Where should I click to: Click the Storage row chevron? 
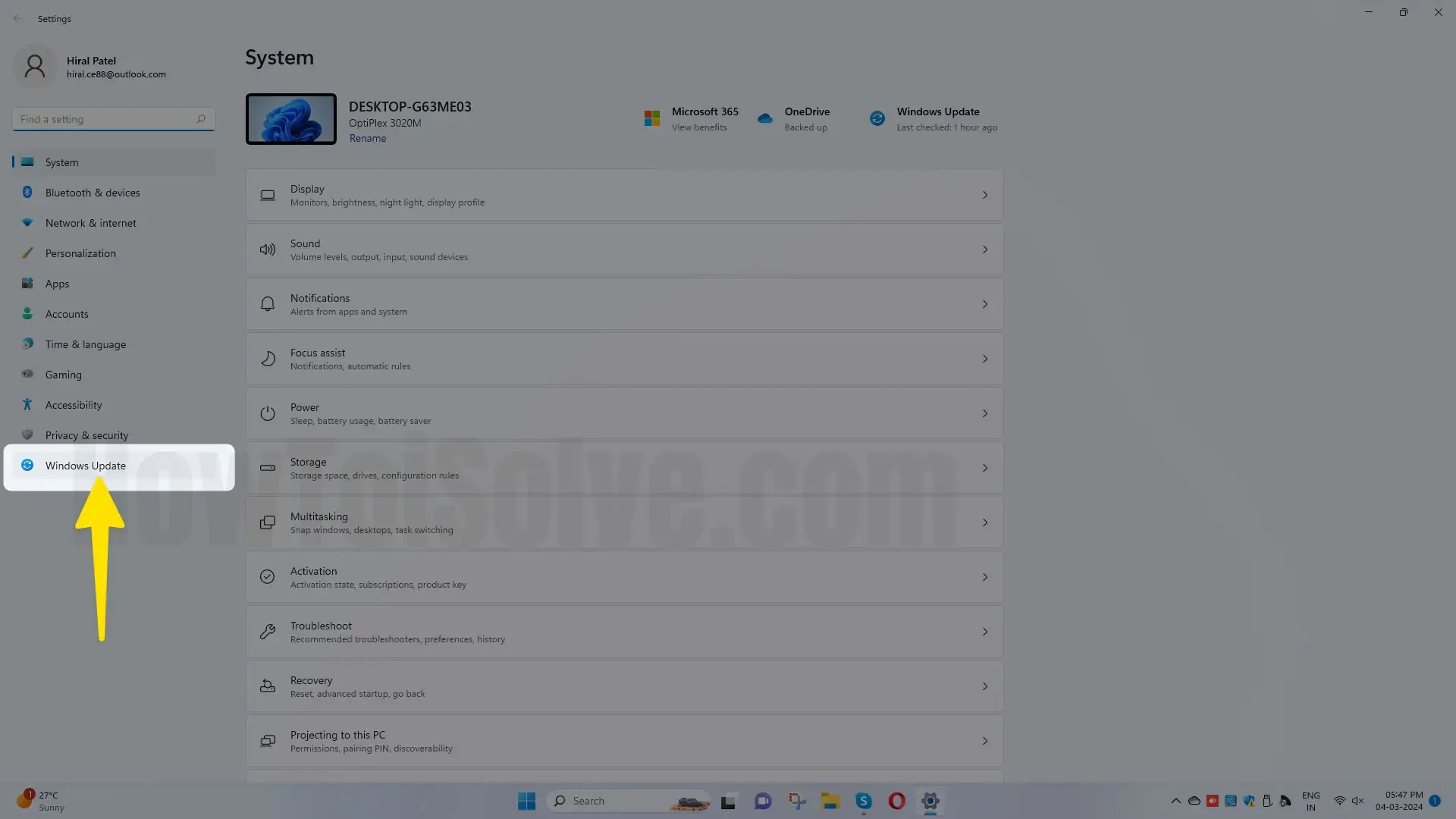tap(985, 468)
